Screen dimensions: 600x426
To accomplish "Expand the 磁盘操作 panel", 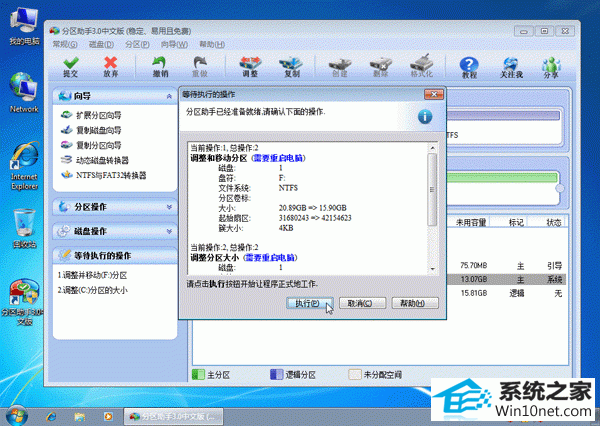I will click(114, 231).
